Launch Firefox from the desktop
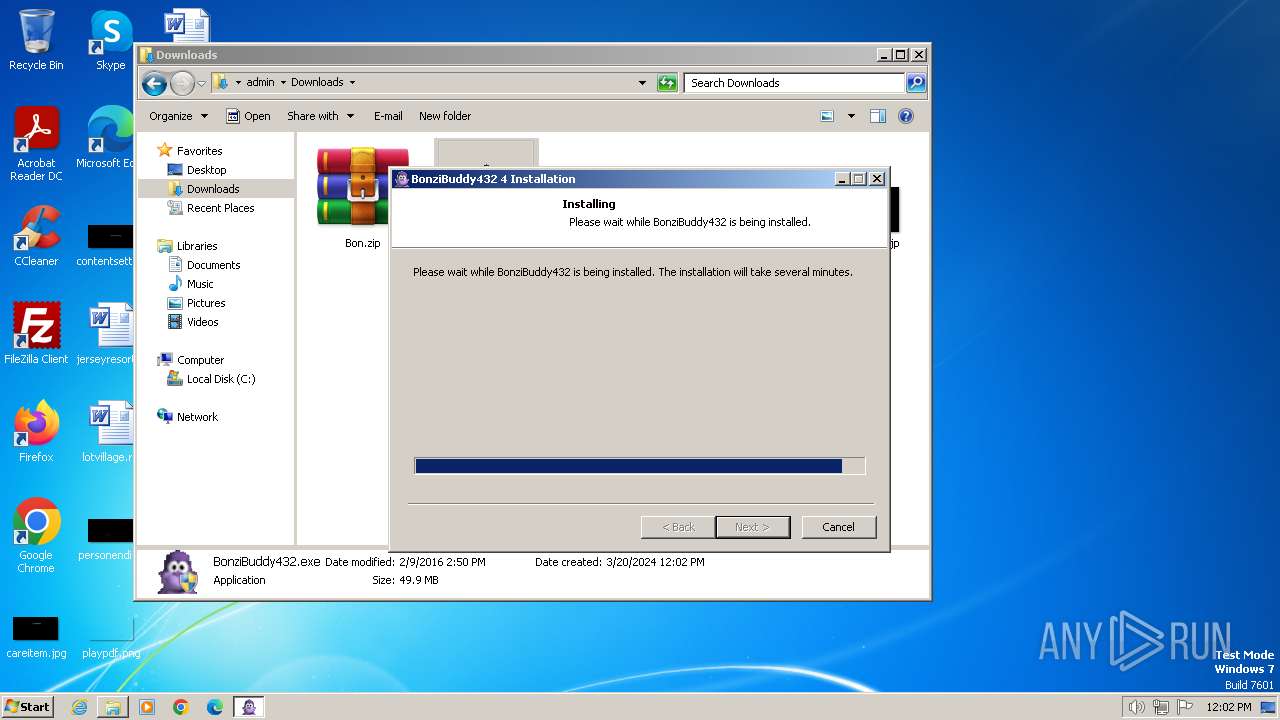 click(x=36, y=432)
